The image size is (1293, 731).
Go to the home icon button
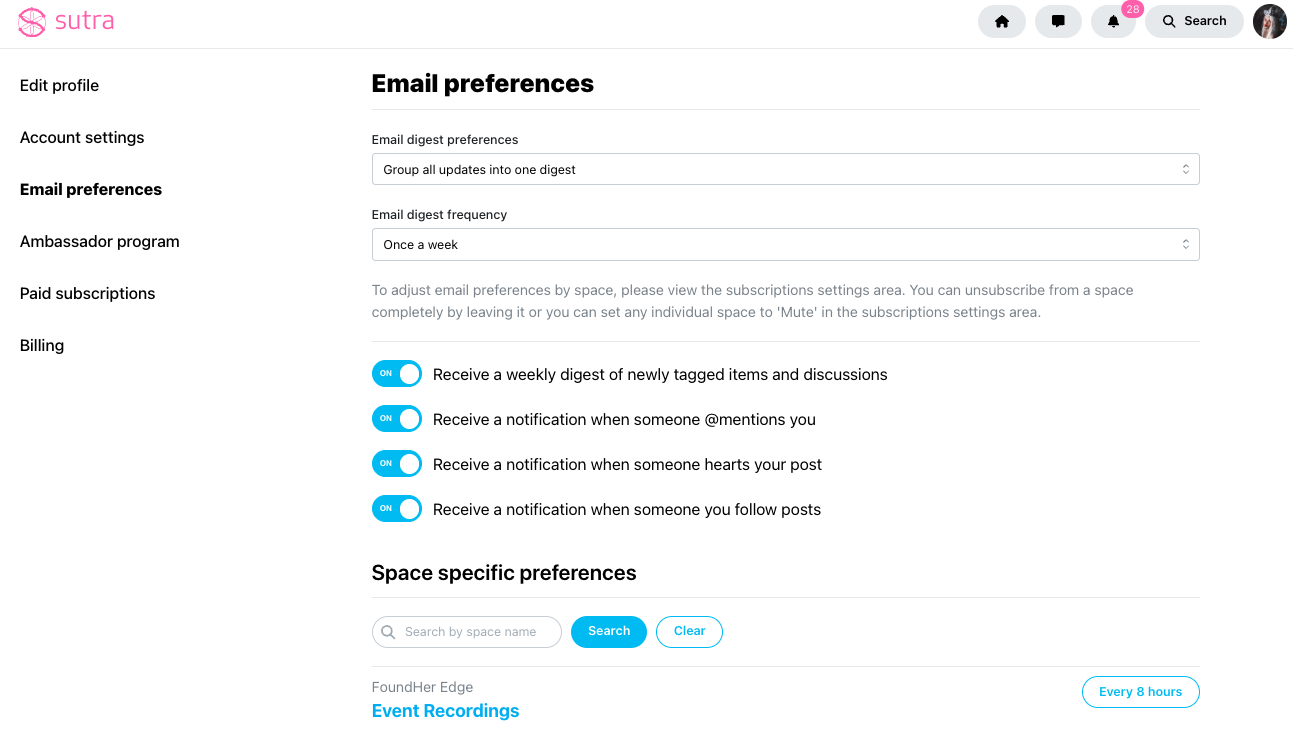pos(1001,21)
